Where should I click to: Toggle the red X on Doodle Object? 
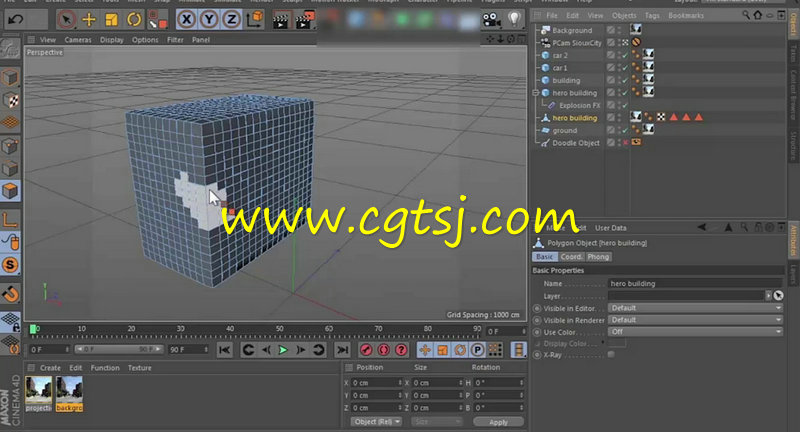pyautogui.click(x=625, y=143)
